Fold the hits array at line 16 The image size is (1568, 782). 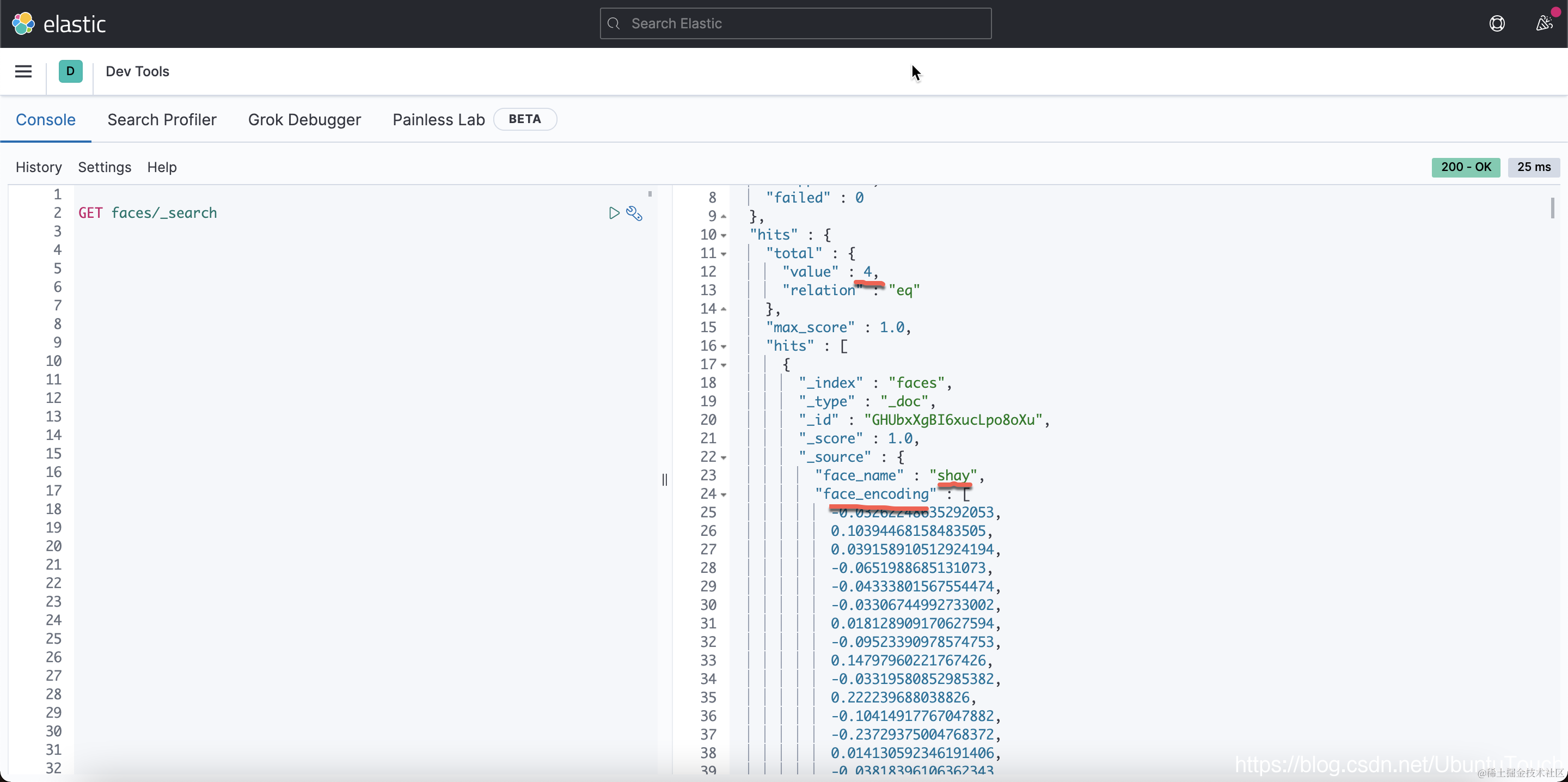coord(724,346)
